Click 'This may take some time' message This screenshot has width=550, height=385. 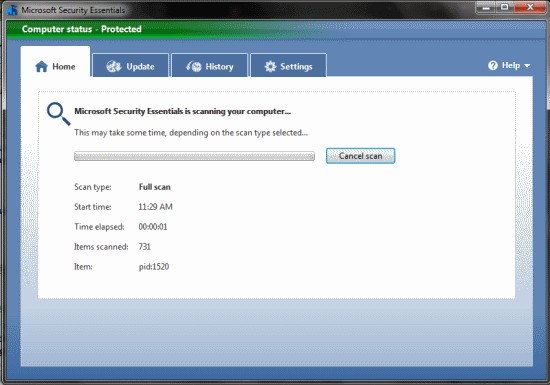point(191,133)
